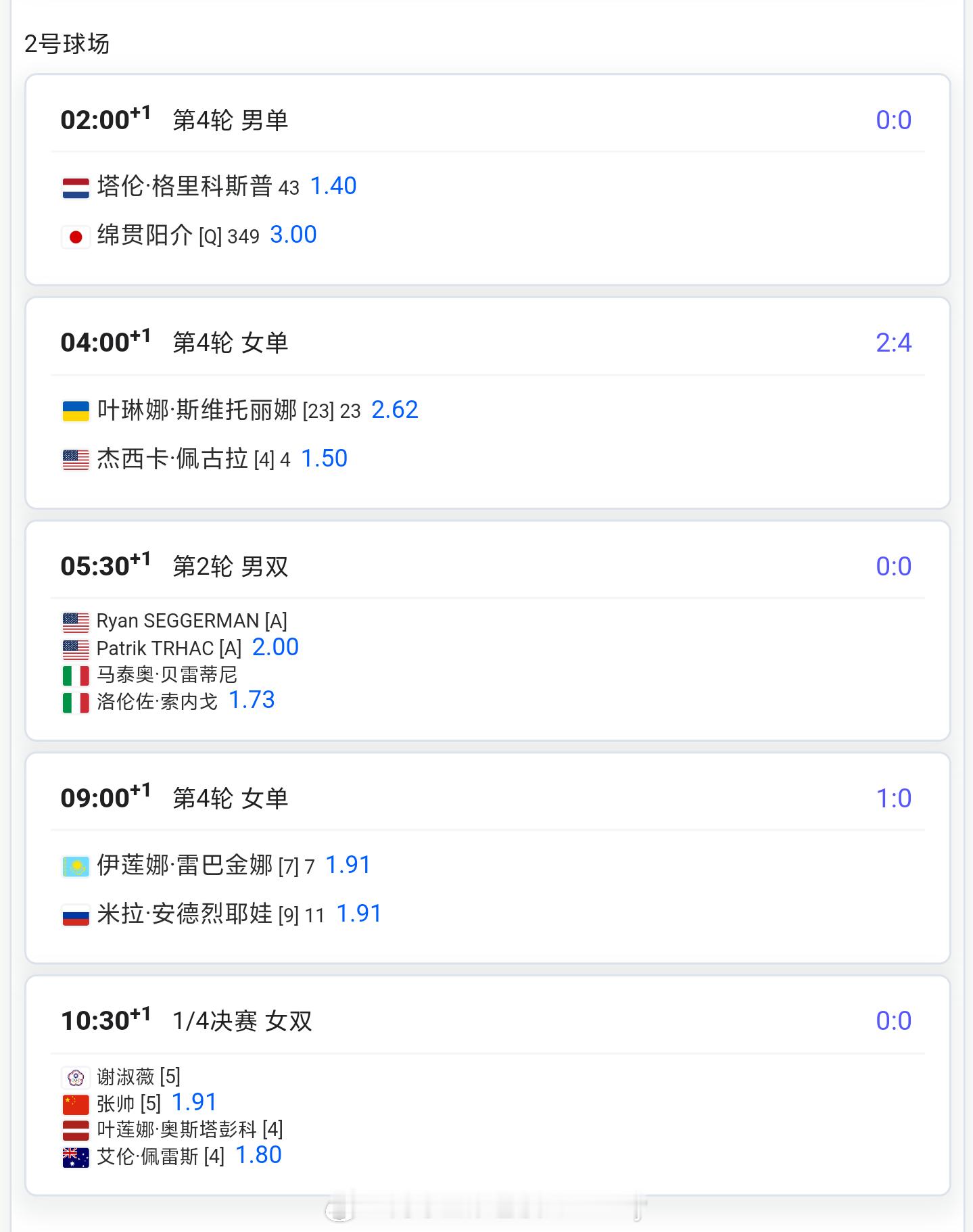Select odds 2.62 for 叶琳娜·斯维托丽娜

[x=395, y=410]
